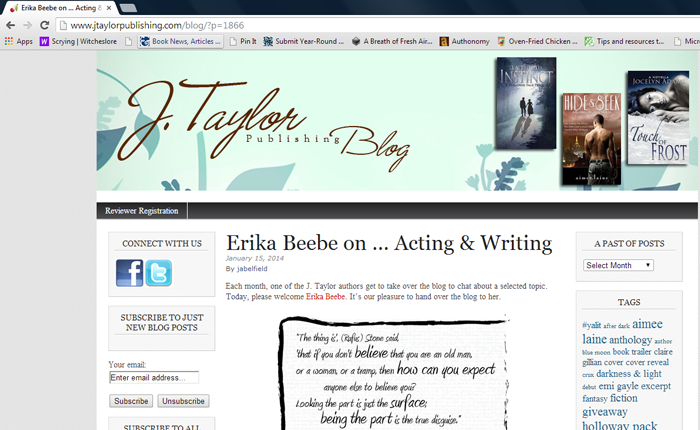This screenshot has width=700, height=430.
Task: Focus the email address input field
Action: pos(154,378)
